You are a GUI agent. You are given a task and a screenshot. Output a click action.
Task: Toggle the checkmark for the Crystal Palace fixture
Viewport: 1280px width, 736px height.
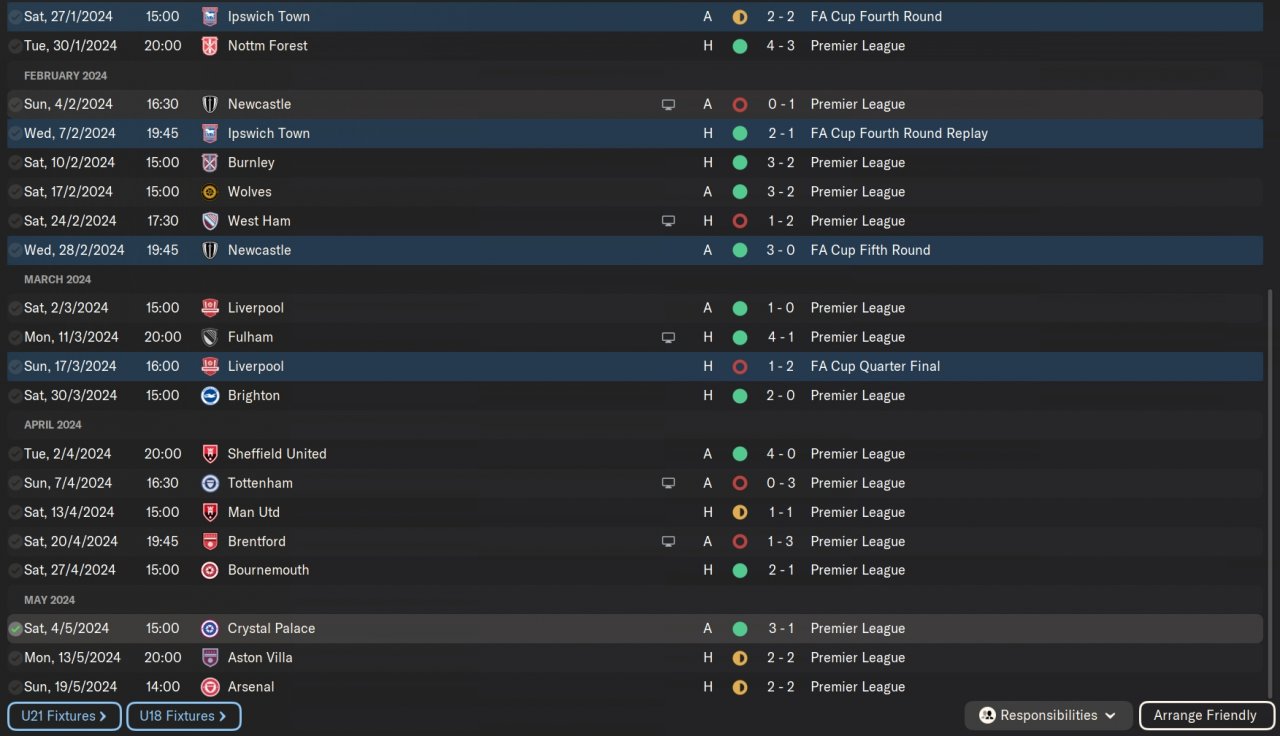(x=15, y=629)
